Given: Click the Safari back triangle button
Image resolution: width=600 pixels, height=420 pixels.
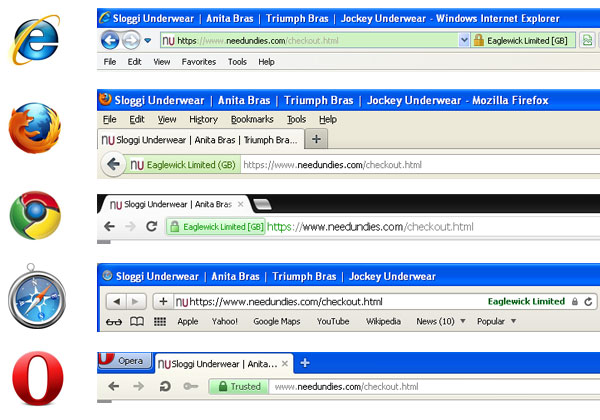Looking at the screenshot, I should click(x=116, y=301).
